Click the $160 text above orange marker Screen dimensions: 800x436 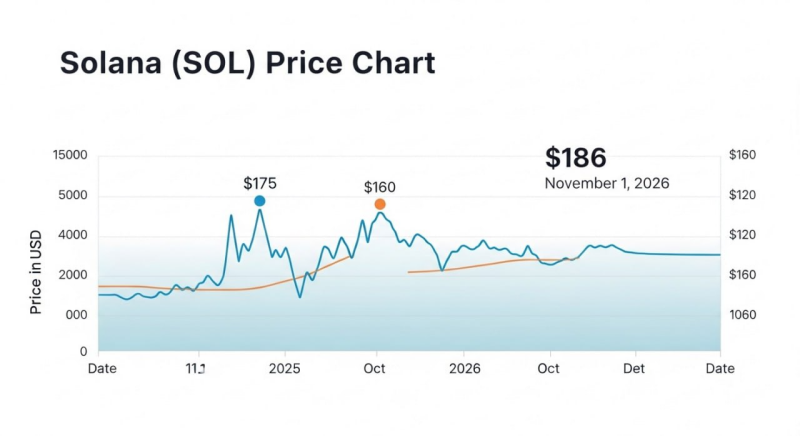380,187
